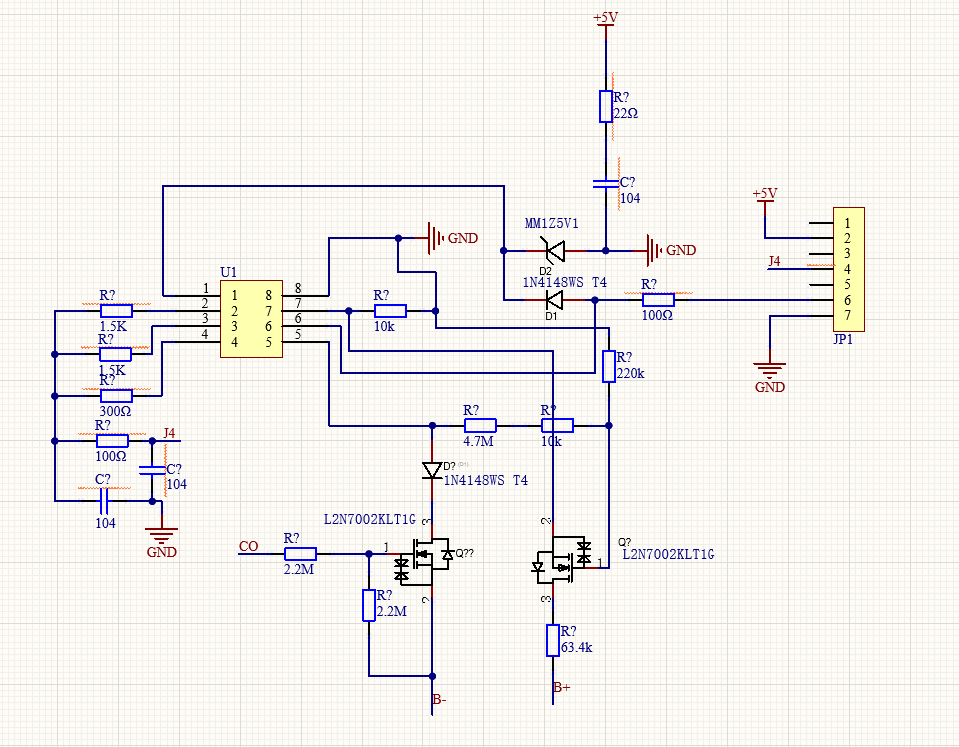Viewport: 959px width, 747px height.
Task: Click the L2N7002KLT1G label right of Q? MOSFET
Action: coord(668,554)
